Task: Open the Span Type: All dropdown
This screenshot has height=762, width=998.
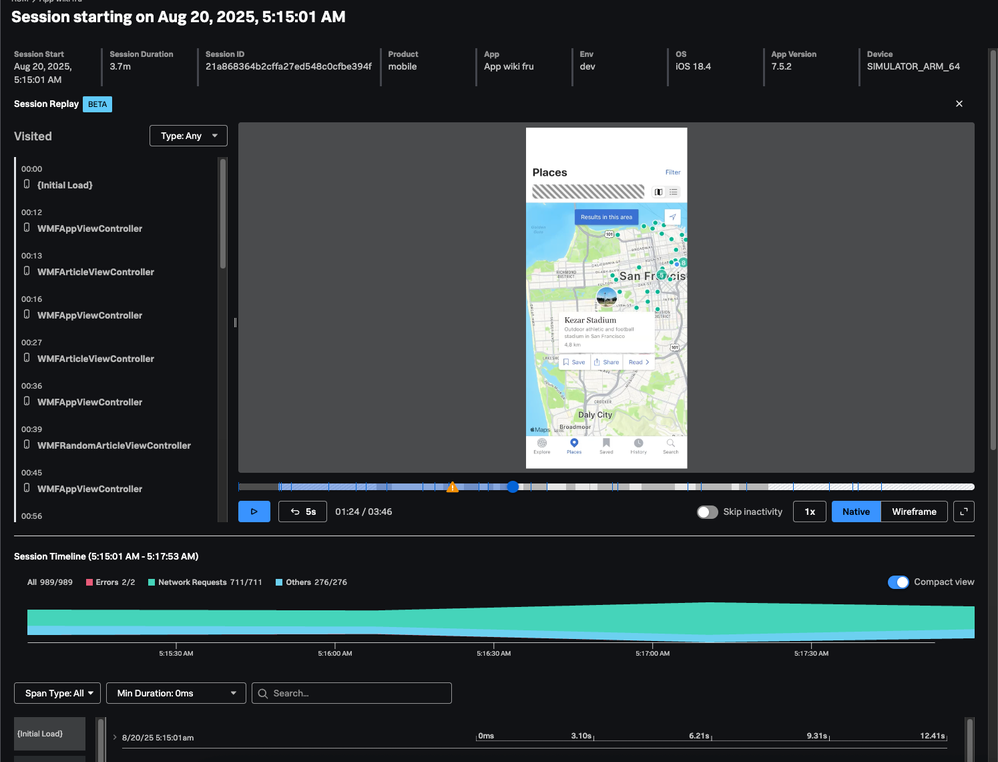Action: [57, 693]
